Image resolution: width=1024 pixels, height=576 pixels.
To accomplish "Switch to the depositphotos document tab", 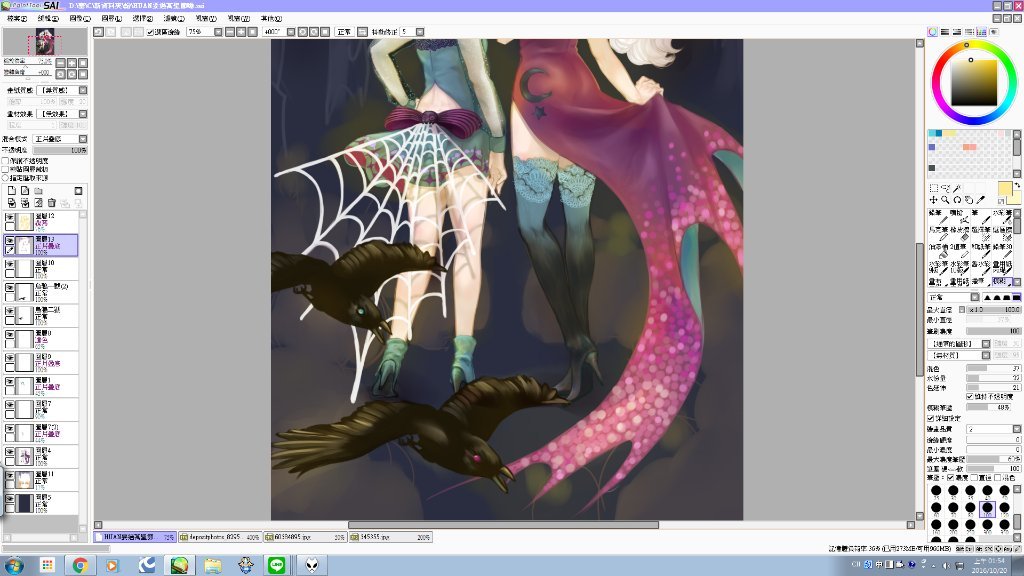I will pyautogui.click(x=219, y=537).
